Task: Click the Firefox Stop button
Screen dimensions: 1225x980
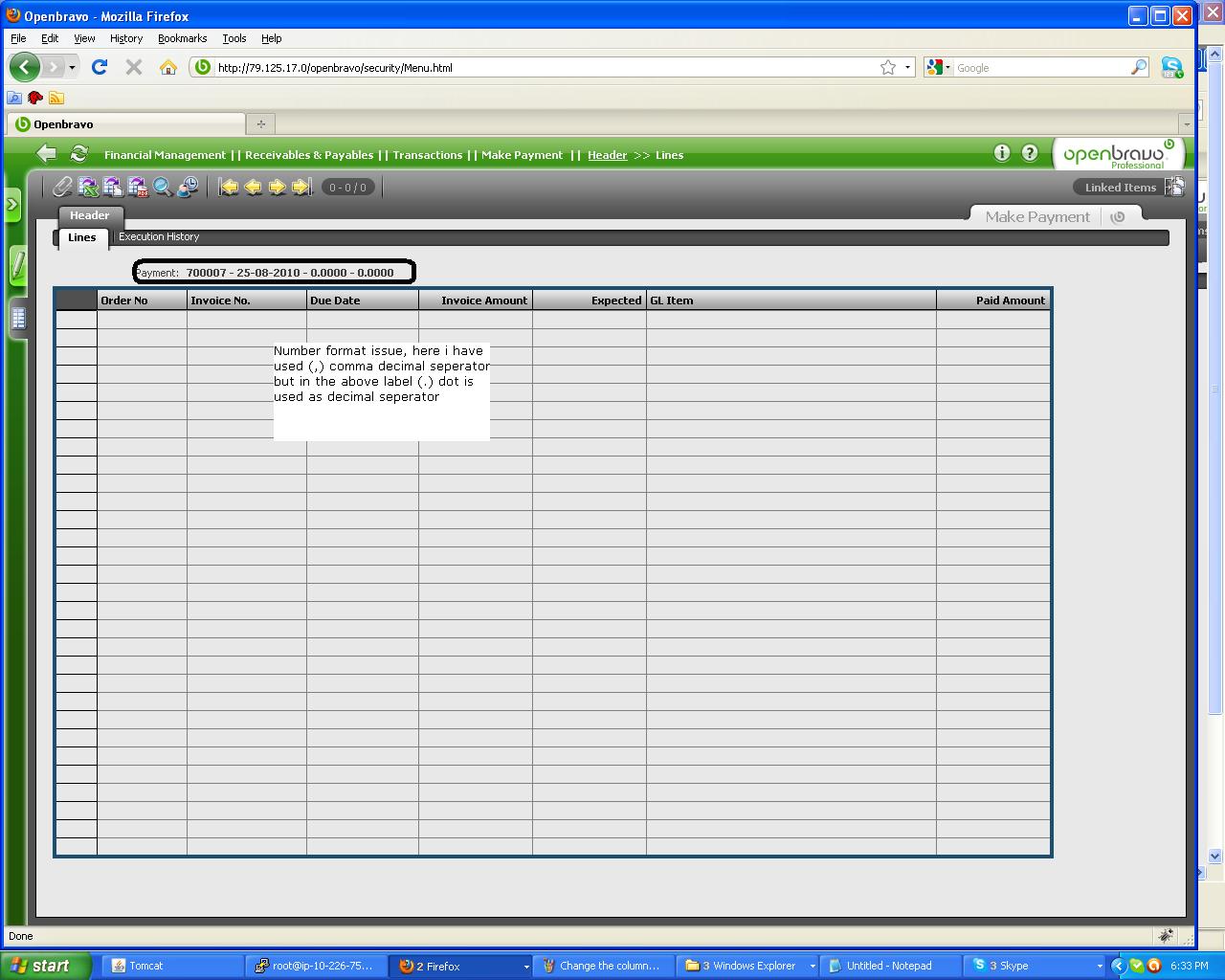Action: tap(134, 67)
